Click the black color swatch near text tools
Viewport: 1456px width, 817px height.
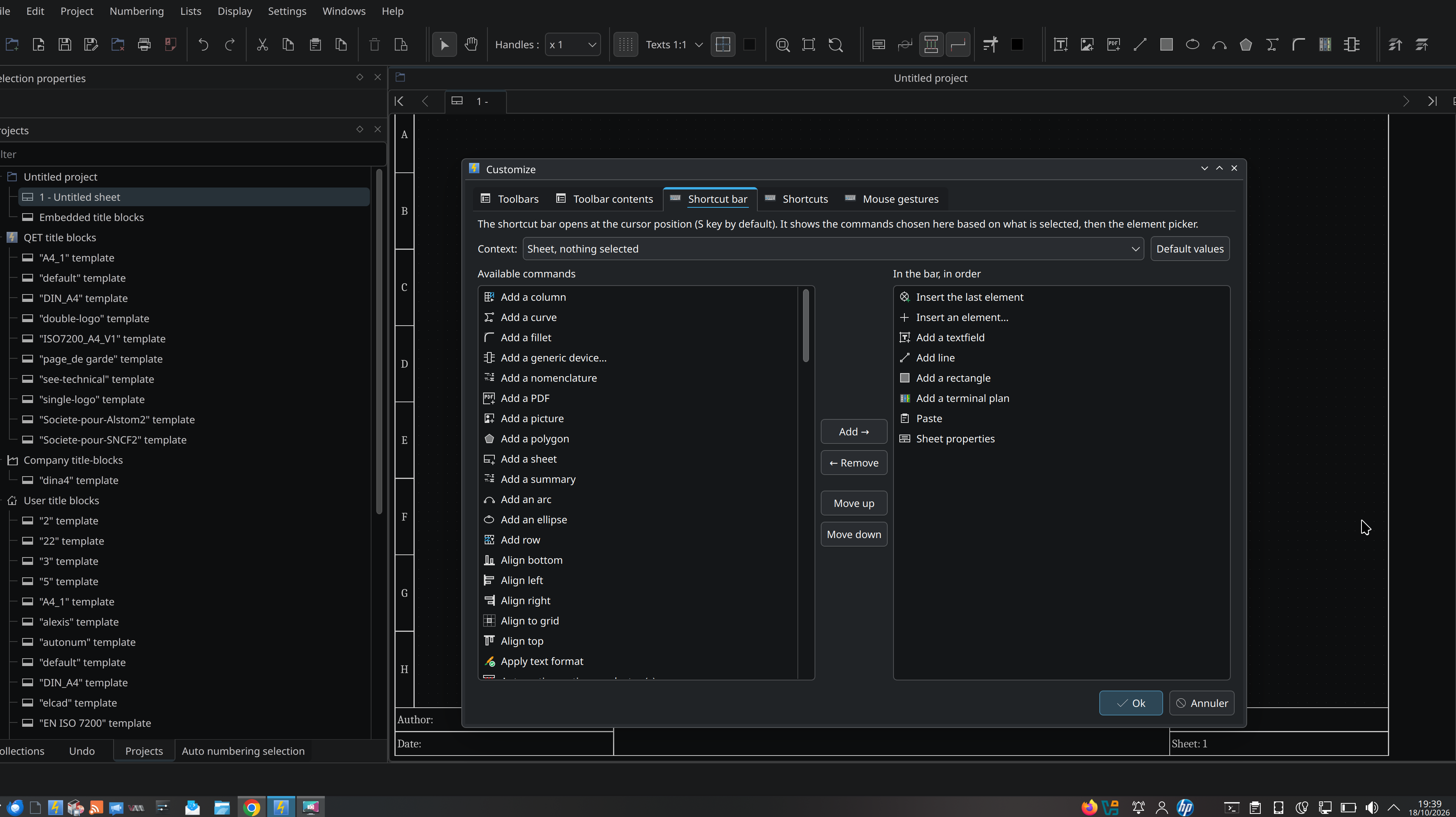tap(1017, 44)
